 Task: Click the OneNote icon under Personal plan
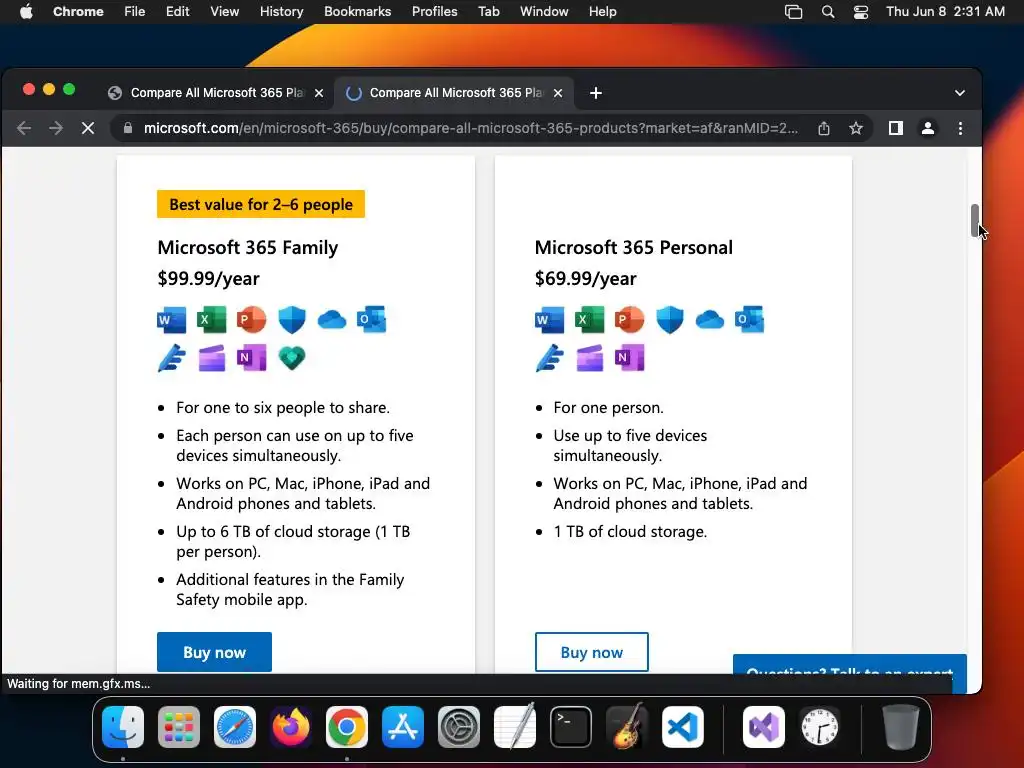click(x=629, y=358)
